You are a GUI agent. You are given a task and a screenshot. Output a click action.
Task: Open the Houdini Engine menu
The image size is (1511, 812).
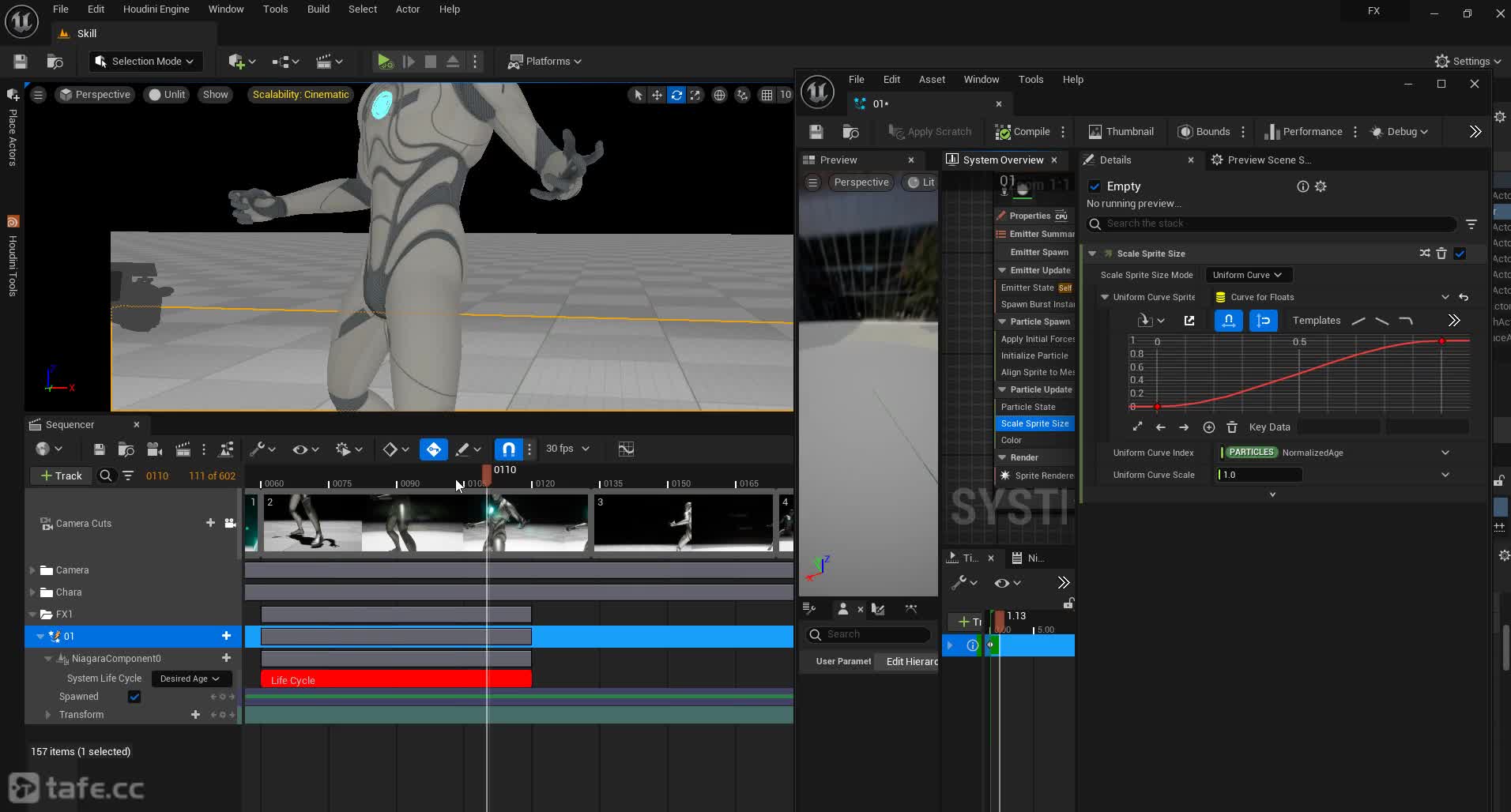tap(156, 9)
